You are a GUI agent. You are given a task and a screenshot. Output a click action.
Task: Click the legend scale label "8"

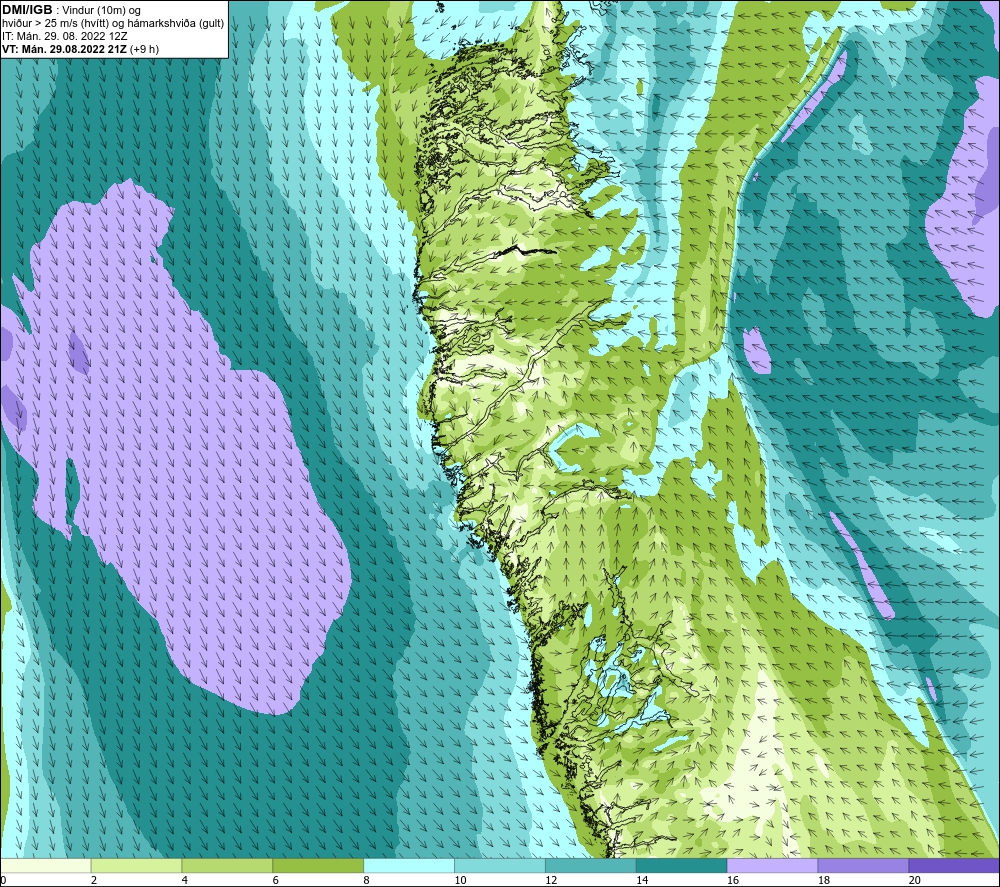click(x=366, y=880)
